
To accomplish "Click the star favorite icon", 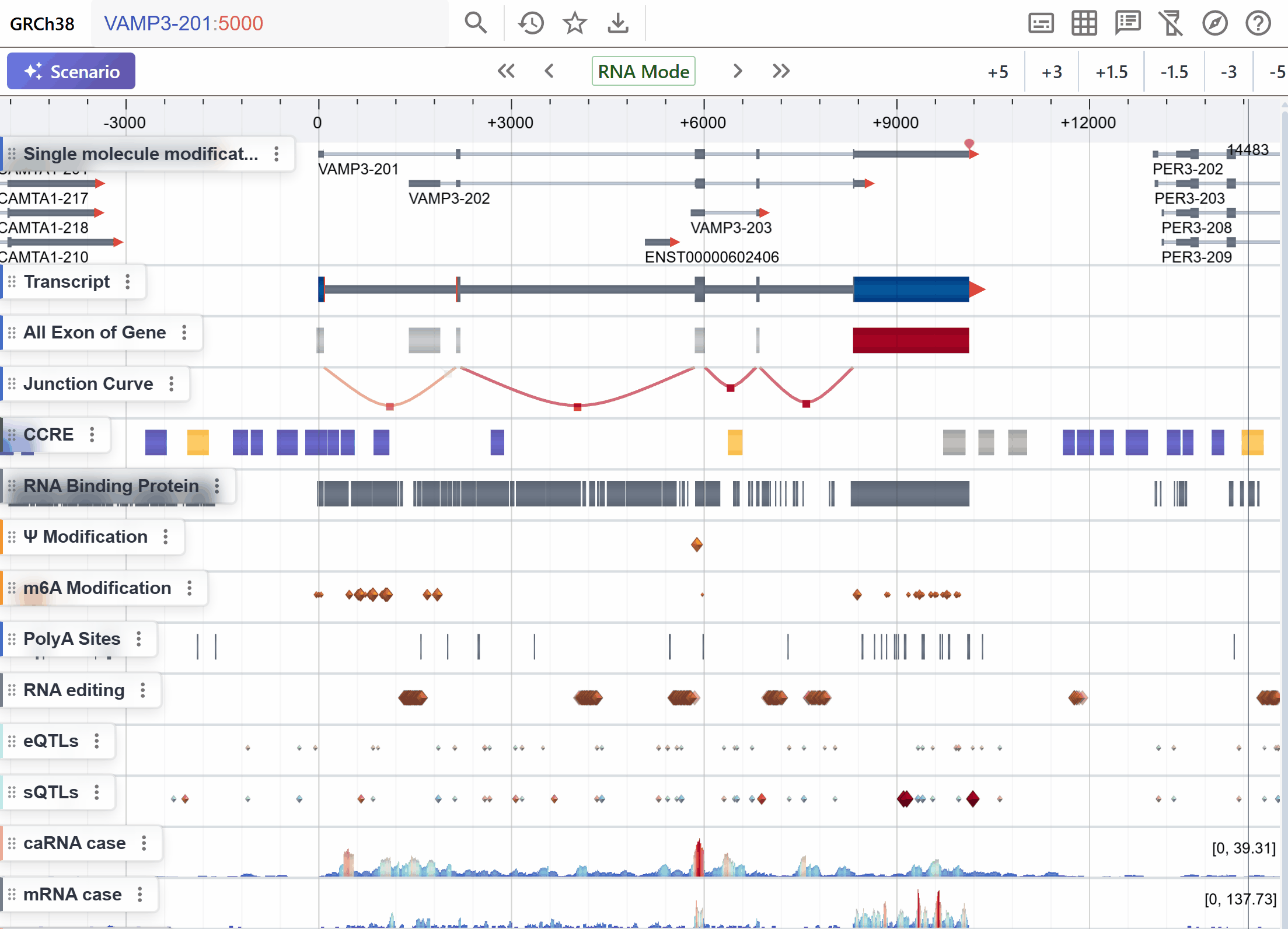I will (x=574, y=23).
